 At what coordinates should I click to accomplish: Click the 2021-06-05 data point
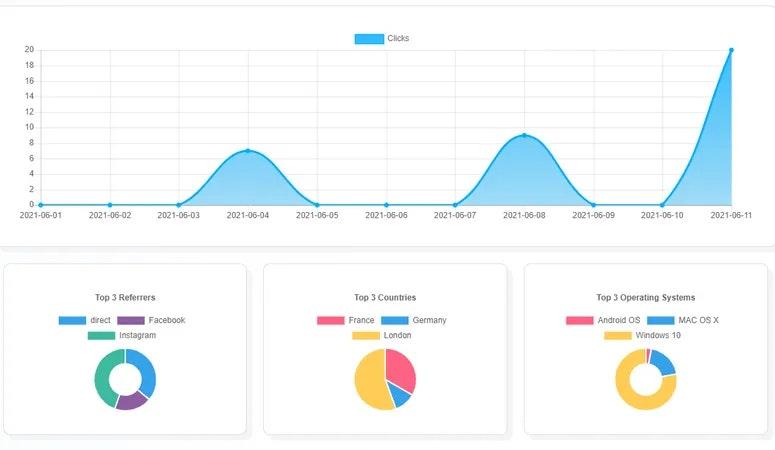coord(317,205)
